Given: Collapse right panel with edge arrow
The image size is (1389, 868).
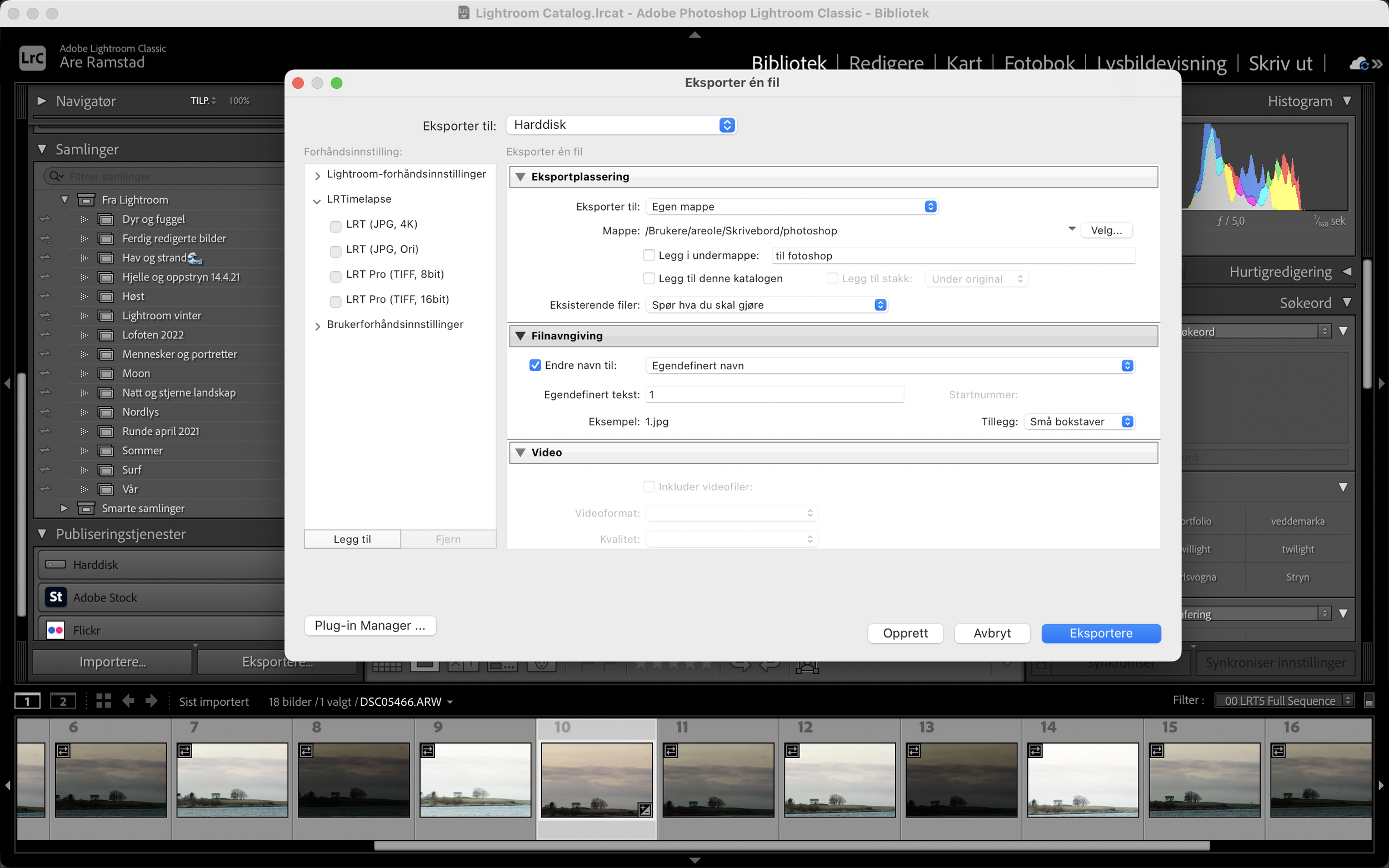Looking at the screenshot, I should pyautogui.click(x=1381, y=383).
